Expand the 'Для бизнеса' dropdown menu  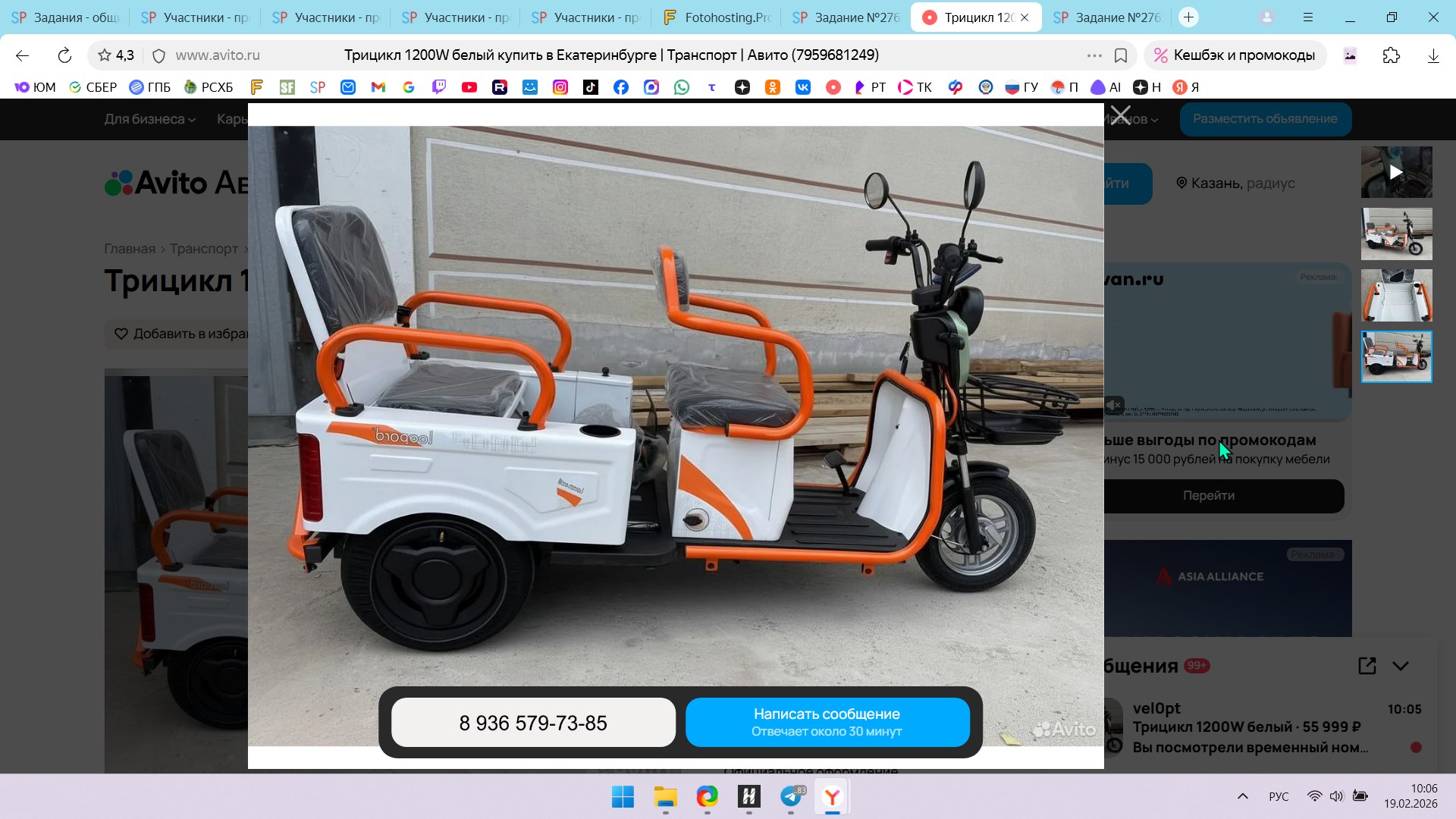tap(149, 119)
